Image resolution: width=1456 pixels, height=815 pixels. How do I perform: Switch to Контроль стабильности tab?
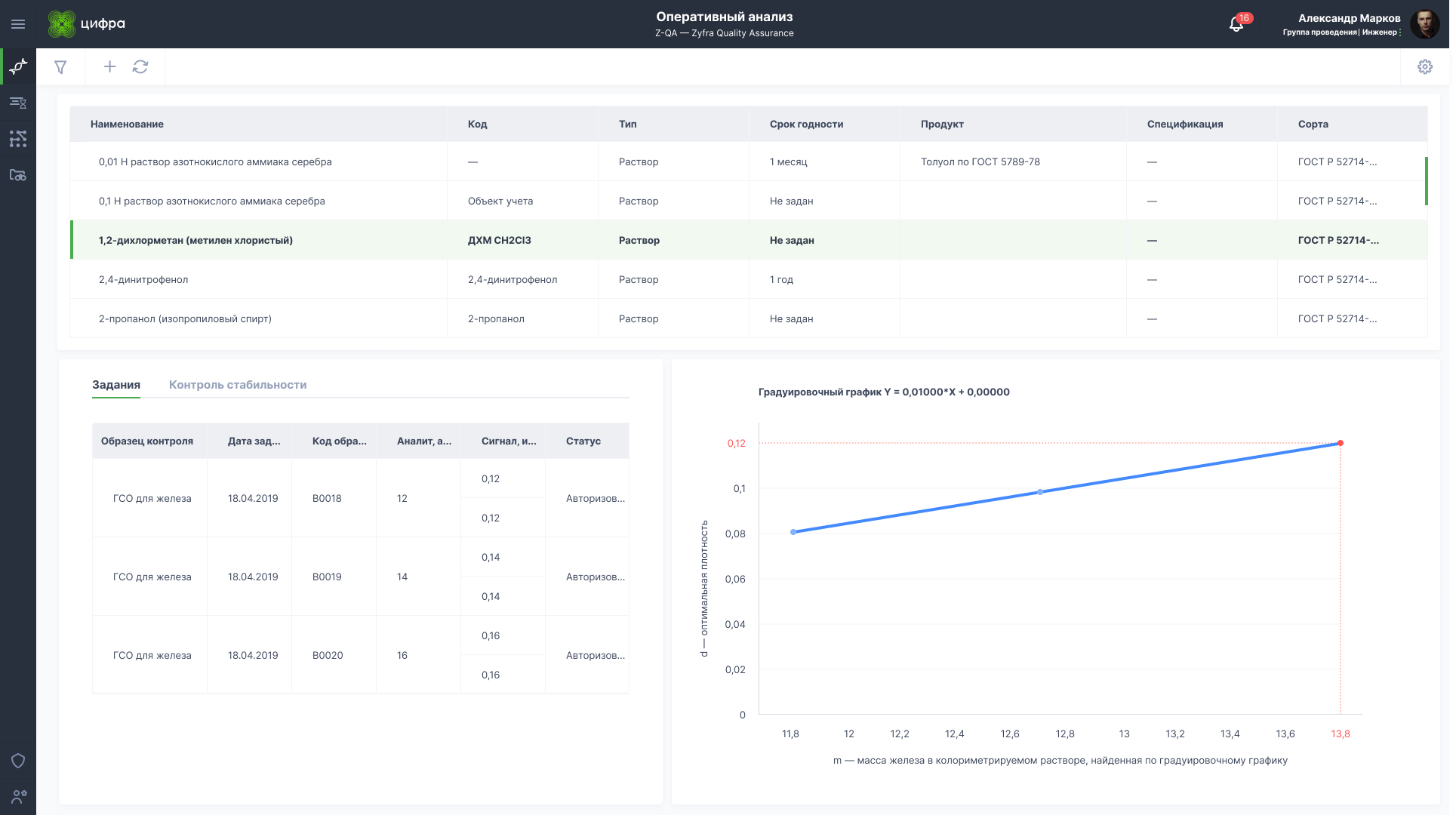click(x=238, y=385)
